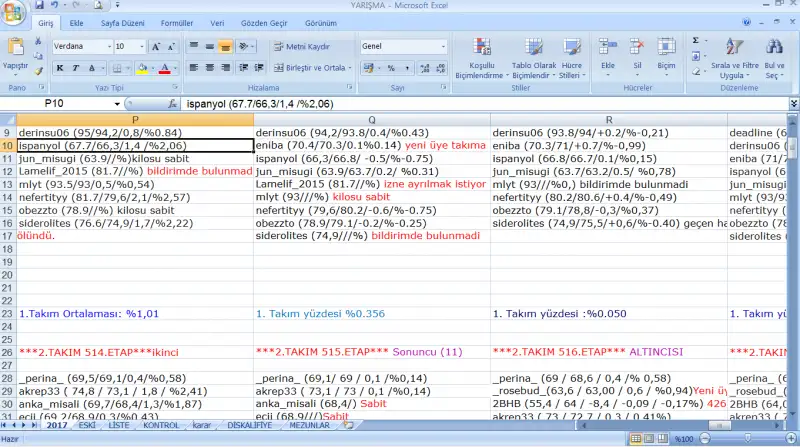Toggle italic T formatting

pos(75,68)
